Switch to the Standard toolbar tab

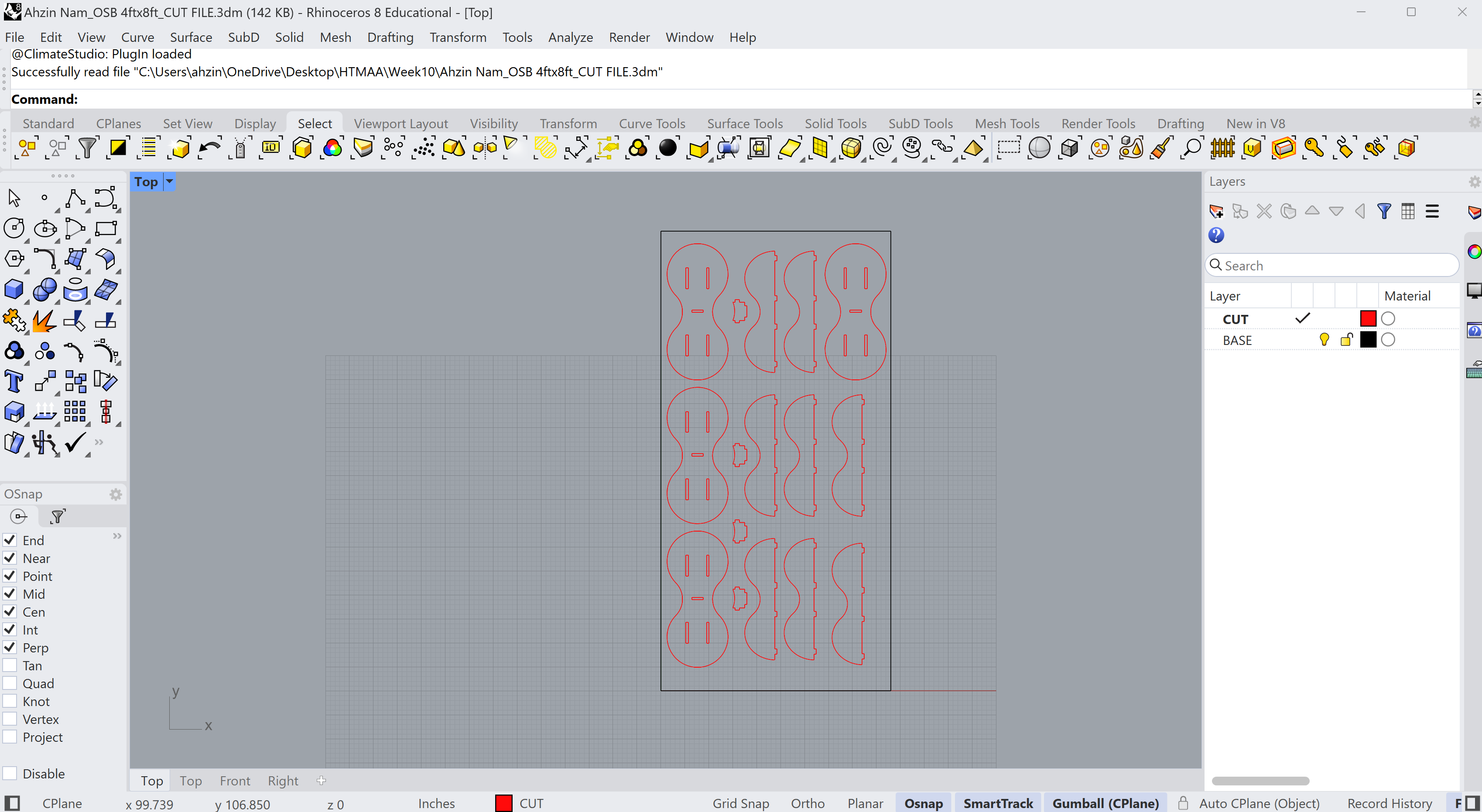pyautogui.click(x=48, y=124)
